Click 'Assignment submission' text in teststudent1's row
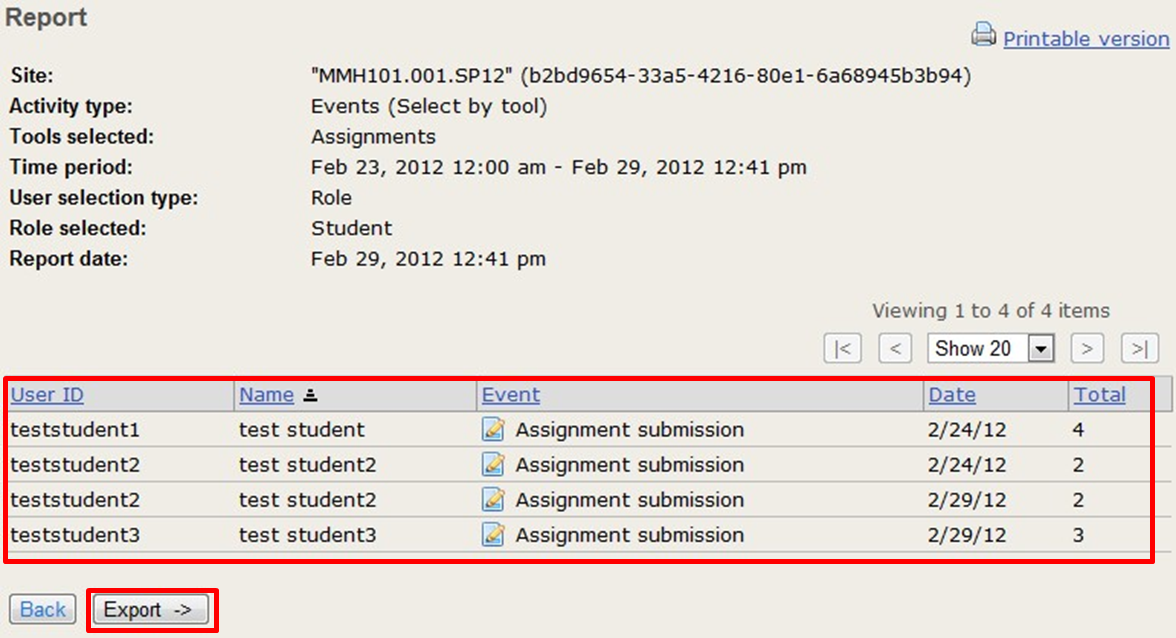Screen dimensions: 1176x638 [x=630, y=430]
